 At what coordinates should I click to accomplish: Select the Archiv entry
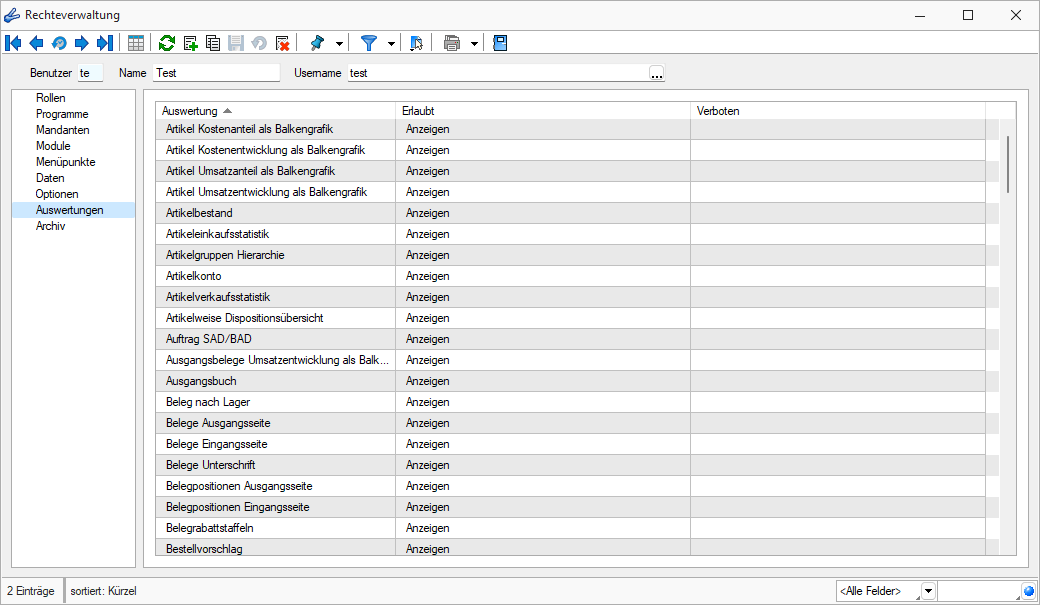coord(50,226)
